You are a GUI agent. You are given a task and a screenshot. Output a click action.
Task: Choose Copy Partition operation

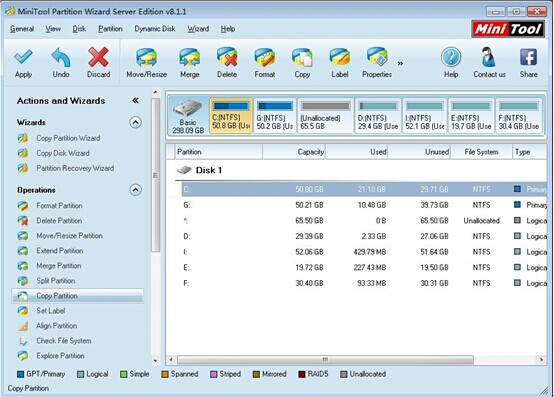(x=78, y=296)
